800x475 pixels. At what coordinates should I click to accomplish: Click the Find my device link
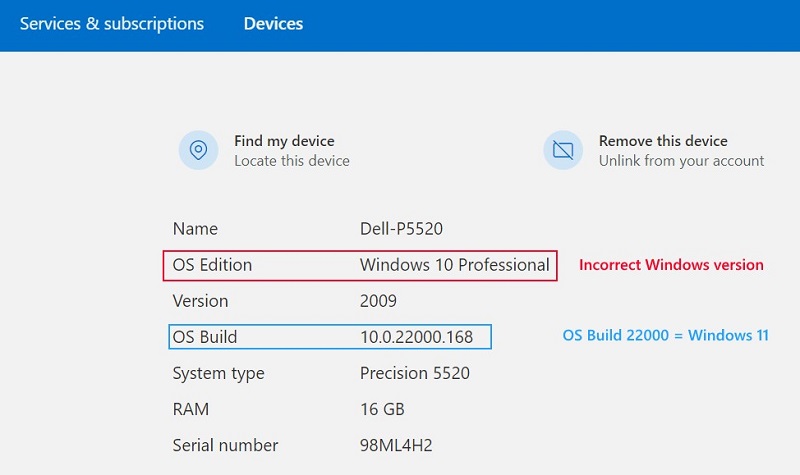click(284, 141)
